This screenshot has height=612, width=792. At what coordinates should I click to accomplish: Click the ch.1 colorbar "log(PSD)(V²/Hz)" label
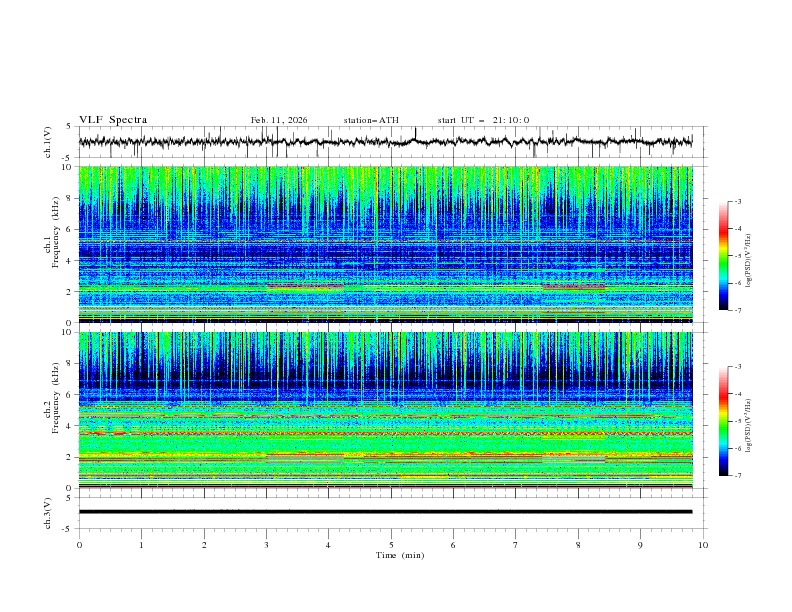pyautogui.click(x=749, y=261)
